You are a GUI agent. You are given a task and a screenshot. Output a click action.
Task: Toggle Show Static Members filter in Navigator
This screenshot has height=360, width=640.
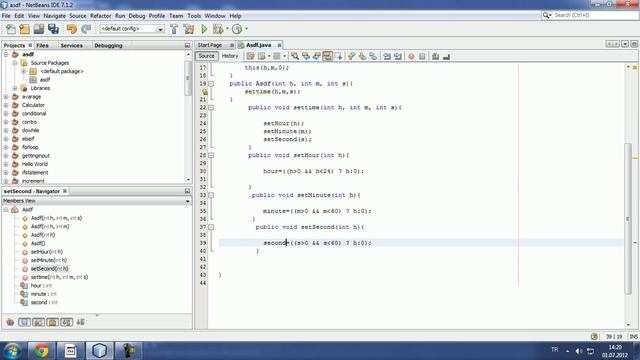(38, 322)
